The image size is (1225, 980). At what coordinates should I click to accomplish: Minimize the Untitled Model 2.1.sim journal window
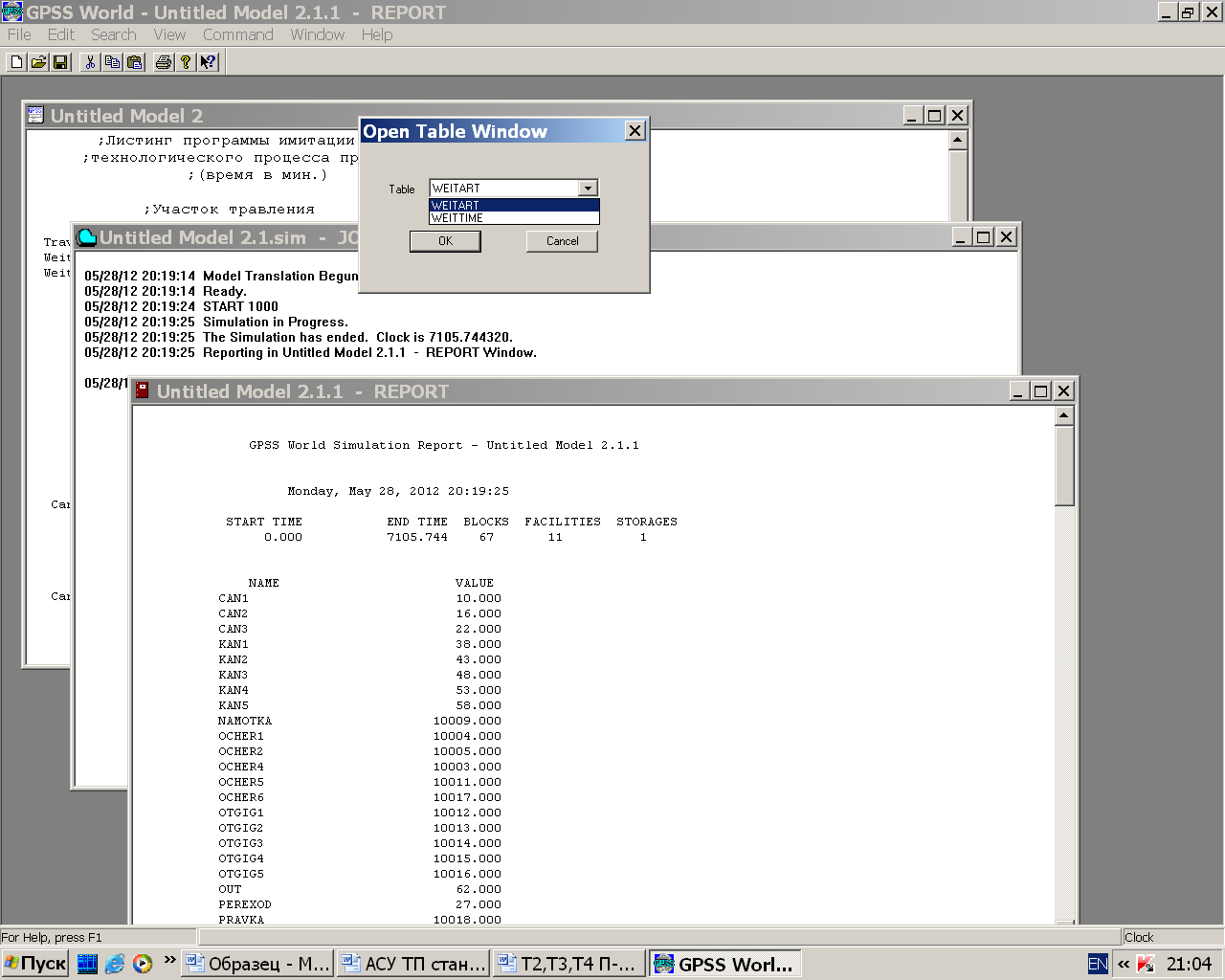pyautogui.click(x=961, y=236)
